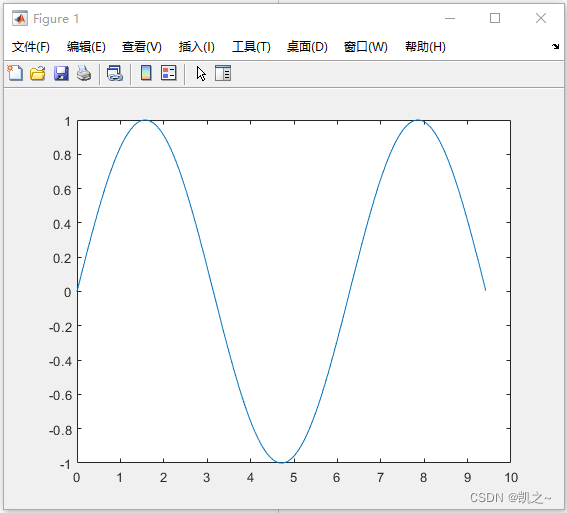Open the 窗口(W) menu
Viewport: 567px width, 513px height.
pyautogui.click(x=366, y=47)
